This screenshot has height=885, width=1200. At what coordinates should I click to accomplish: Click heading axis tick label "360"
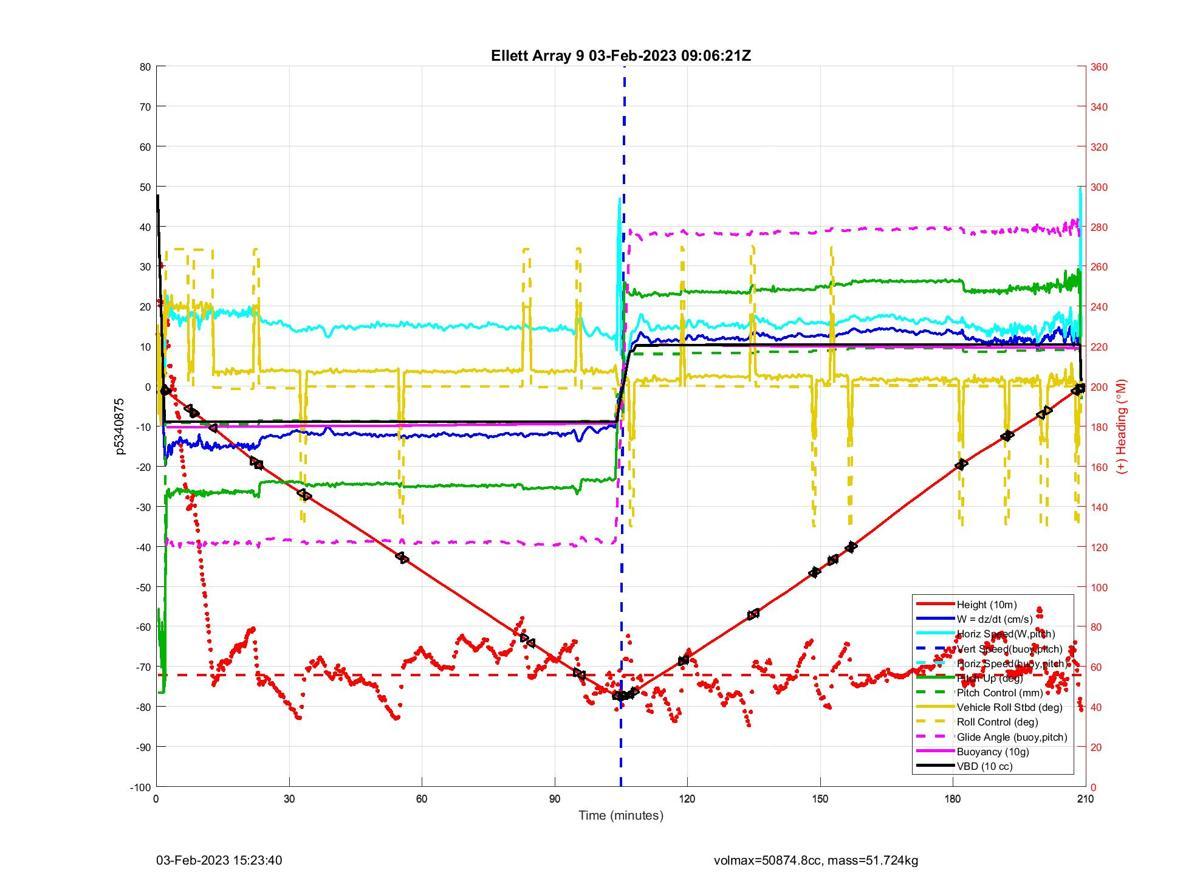click(1098, 67)
